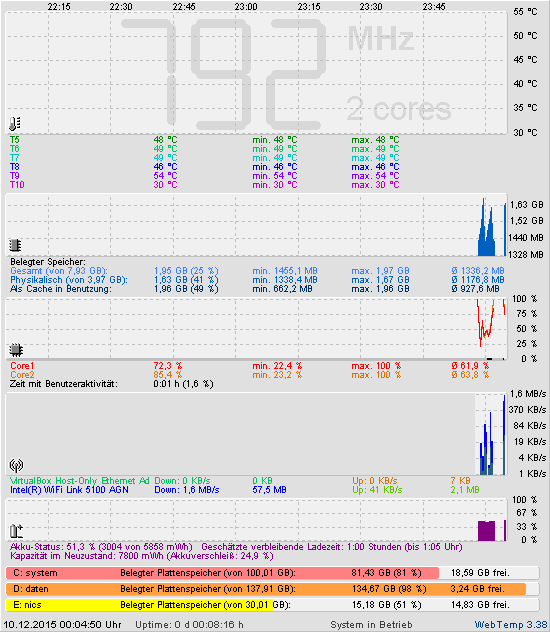Click Core2 average 'Ø 63,8 %'
Image resolution: width=550 pixels, height=632 pixels.
(x=470, y=374)
